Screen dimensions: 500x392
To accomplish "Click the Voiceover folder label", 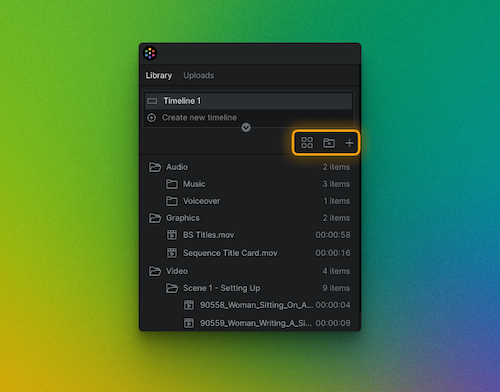I will pyautogui.click(x=201, y=201).
